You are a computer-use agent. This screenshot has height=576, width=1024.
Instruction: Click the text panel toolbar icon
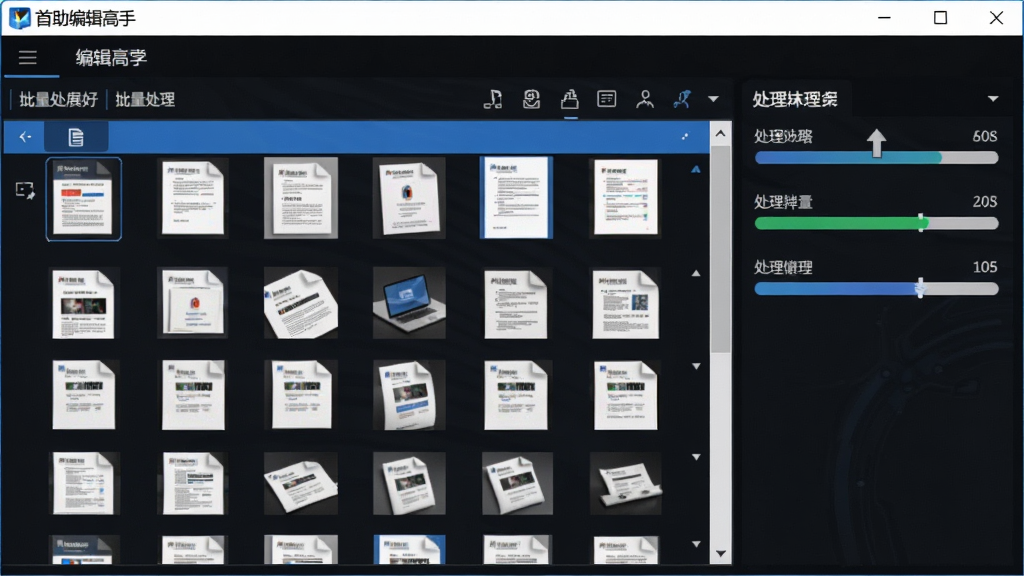tap(607, 99)
